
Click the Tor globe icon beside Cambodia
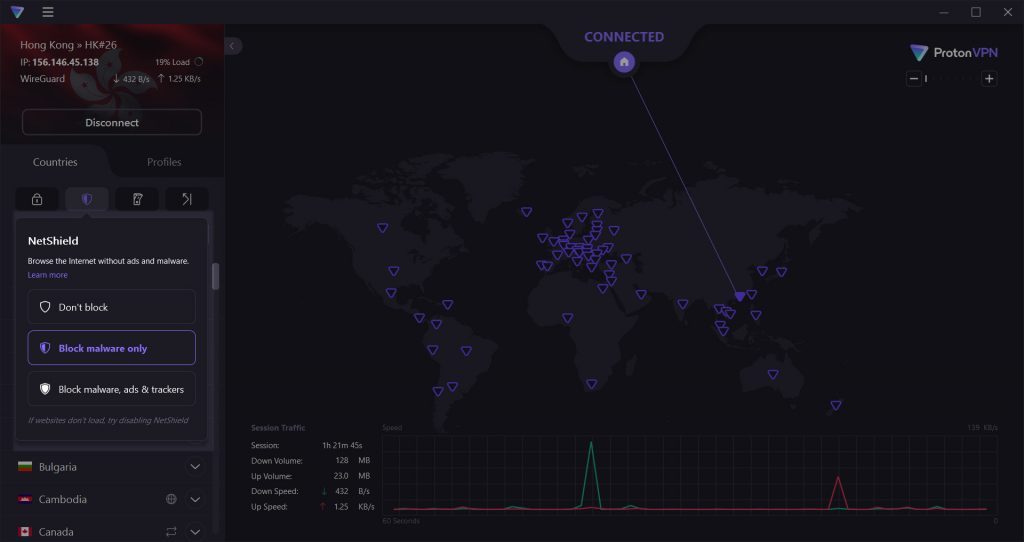[171, 499]
